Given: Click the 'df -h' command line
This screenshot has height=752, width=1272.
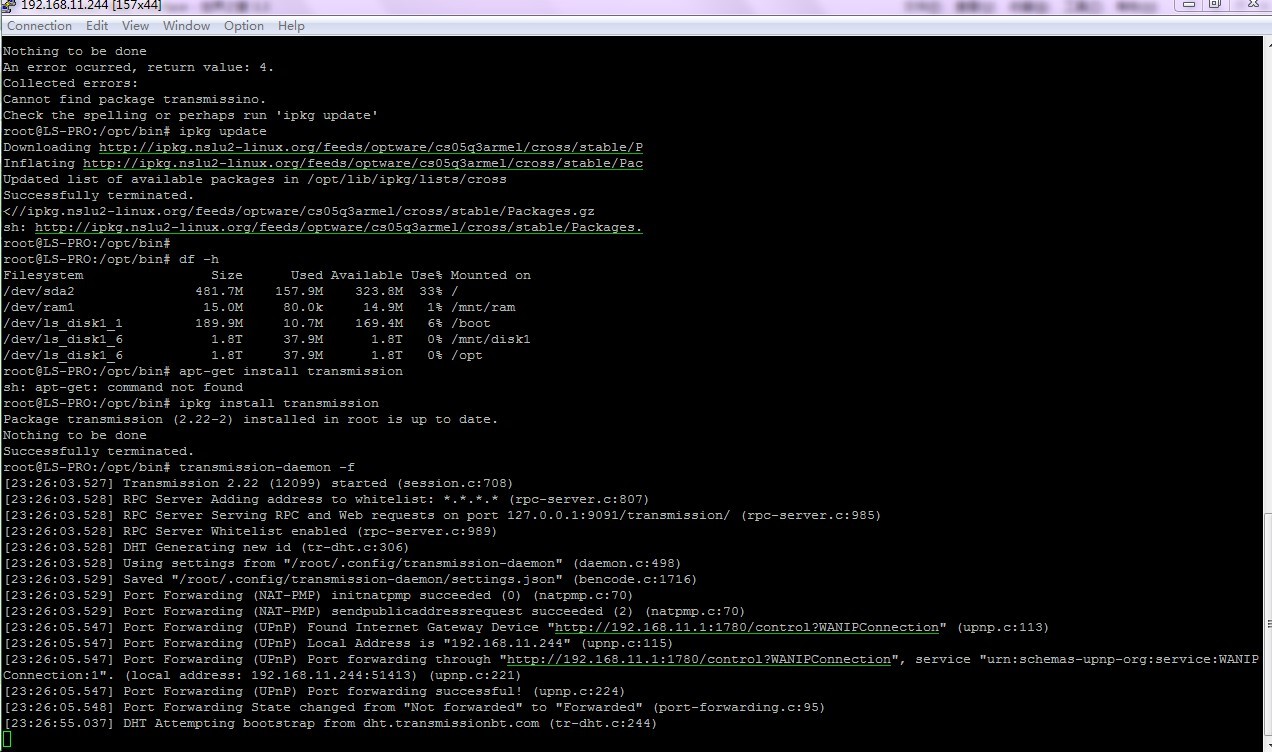Looking at the screenshot, I should (x=111, y=260).
